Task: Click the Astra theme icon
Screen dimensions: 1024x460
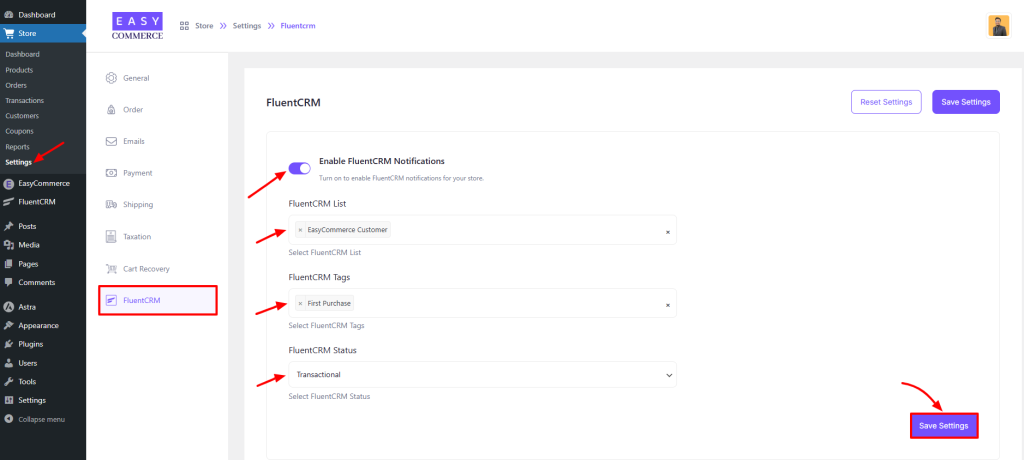Action: coord(9,306)
